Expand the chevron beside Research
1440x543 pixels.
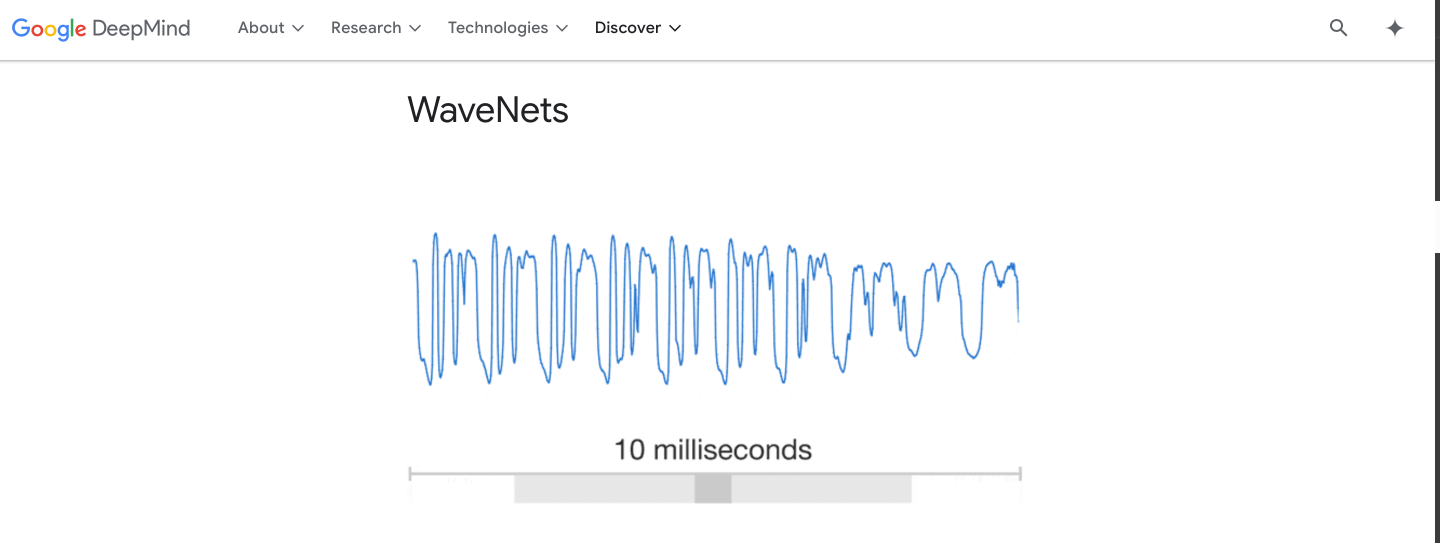pos(415,28)
